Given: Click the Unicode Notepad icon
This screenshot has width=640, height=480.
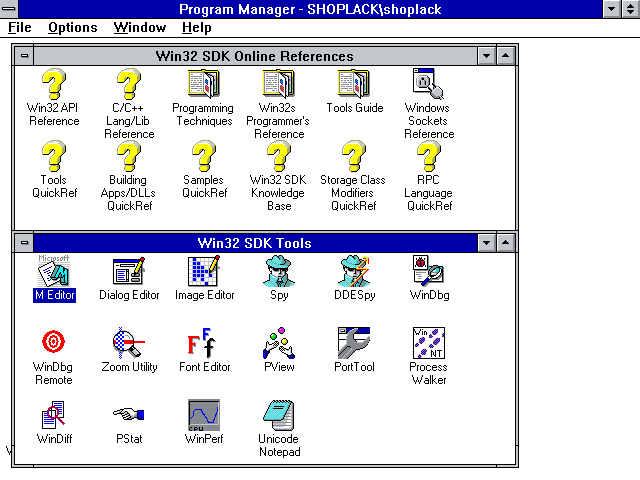Looking at the screenshot, I should coord(279,415).
